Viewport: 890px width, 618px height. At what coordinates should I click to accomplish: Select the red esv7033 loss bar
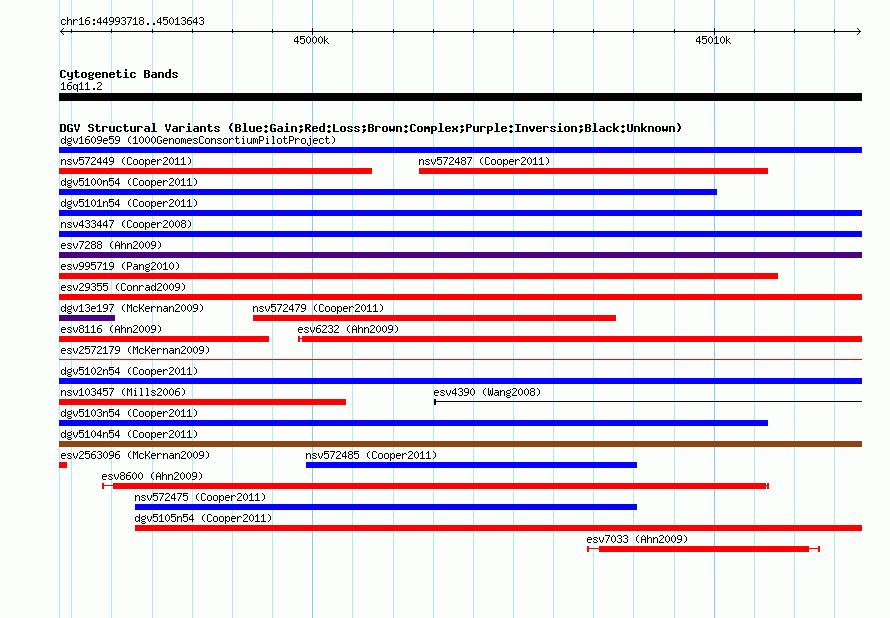[703, 549]
